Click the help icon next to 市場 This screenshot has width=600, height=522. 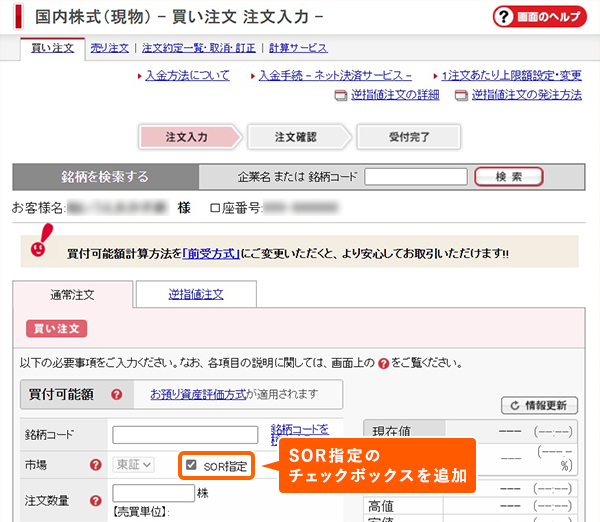click(96, 465)
